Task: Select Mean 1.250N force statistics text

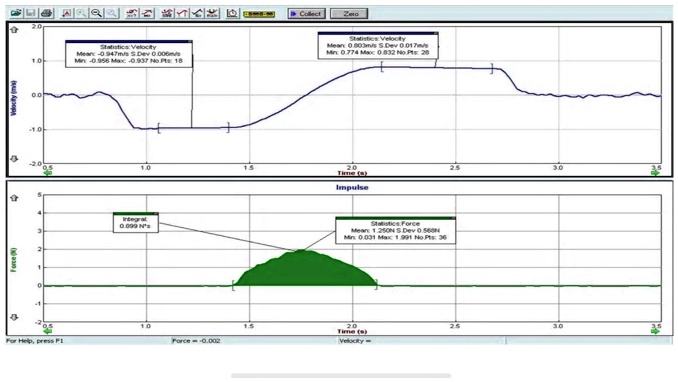Action: pos(395,230)
